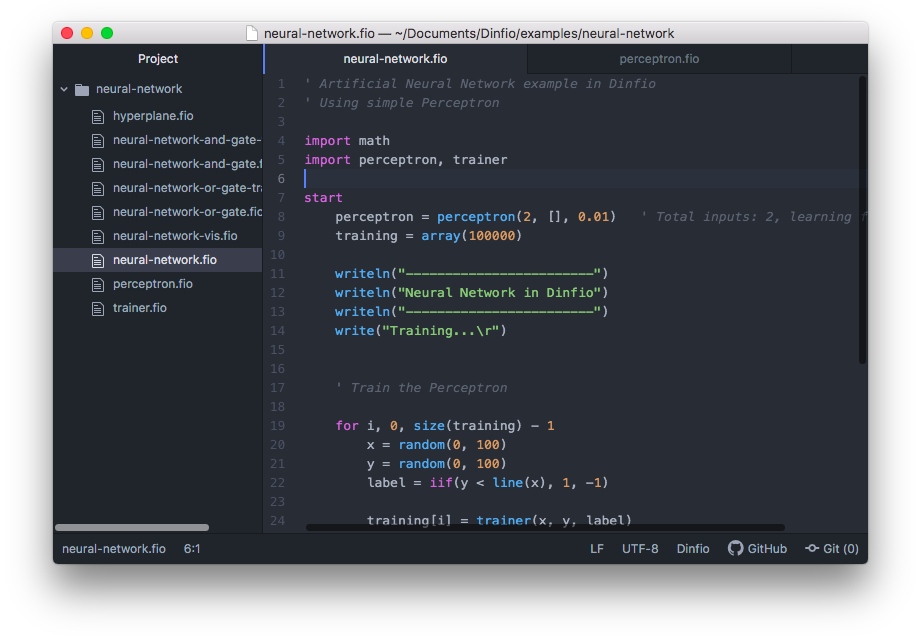Click the neural-network.fio path in status bar
The height and width of the screenshot is (640, 923).
(x=114, y=549)
